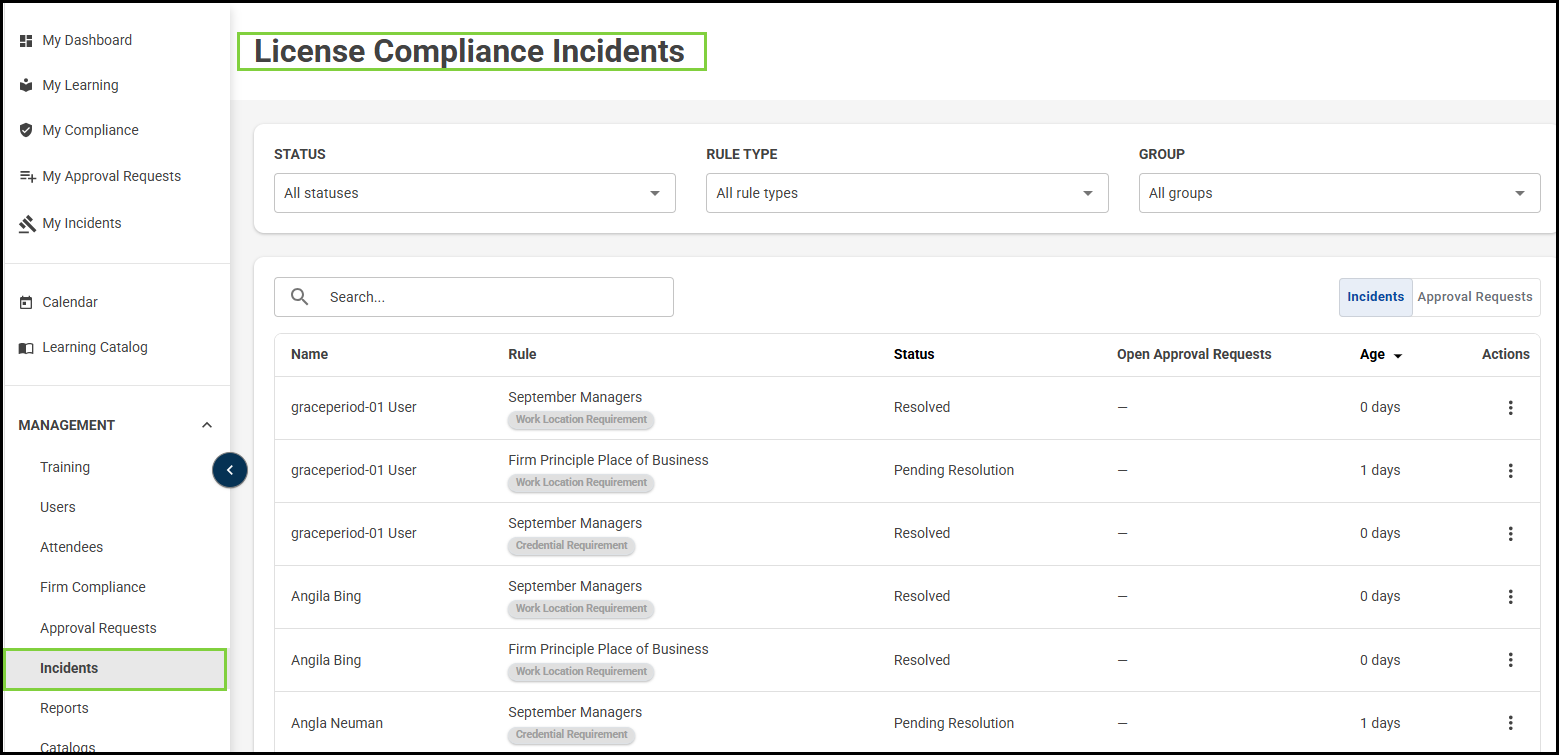This screenshot has height=755, width=1559.
Task: Click the 1 days age for graceperiod-01 User
Action: pos(1380,470)
